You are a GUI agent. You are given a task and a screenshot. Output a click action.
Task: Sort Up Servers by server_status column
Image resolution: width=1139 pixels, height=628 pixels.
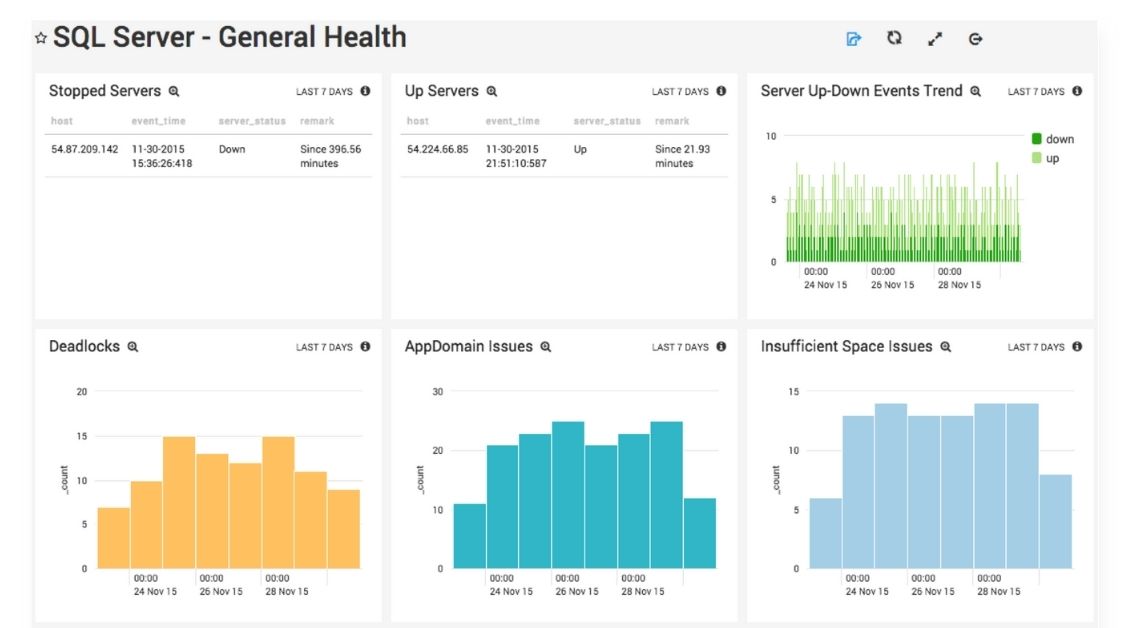pyautogui.click(x=607, y=121)
